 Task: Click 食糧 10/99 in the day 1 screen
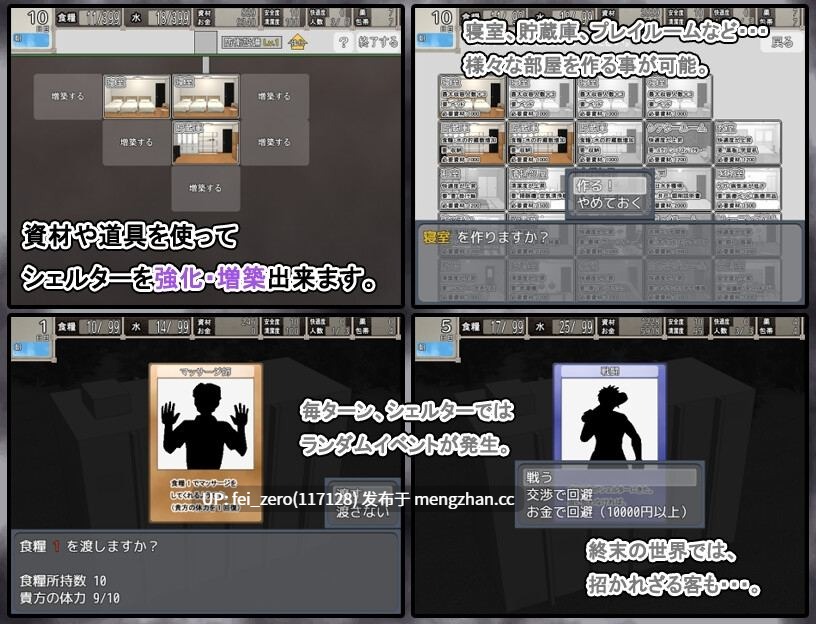pyautogui.click(x=88, y=327)
